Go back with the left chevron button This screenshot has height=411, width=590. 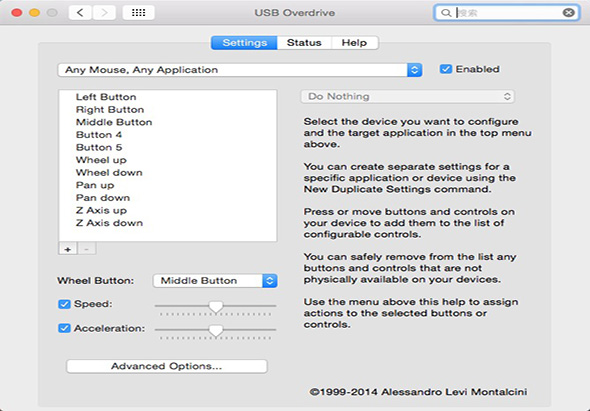(80, 13)
